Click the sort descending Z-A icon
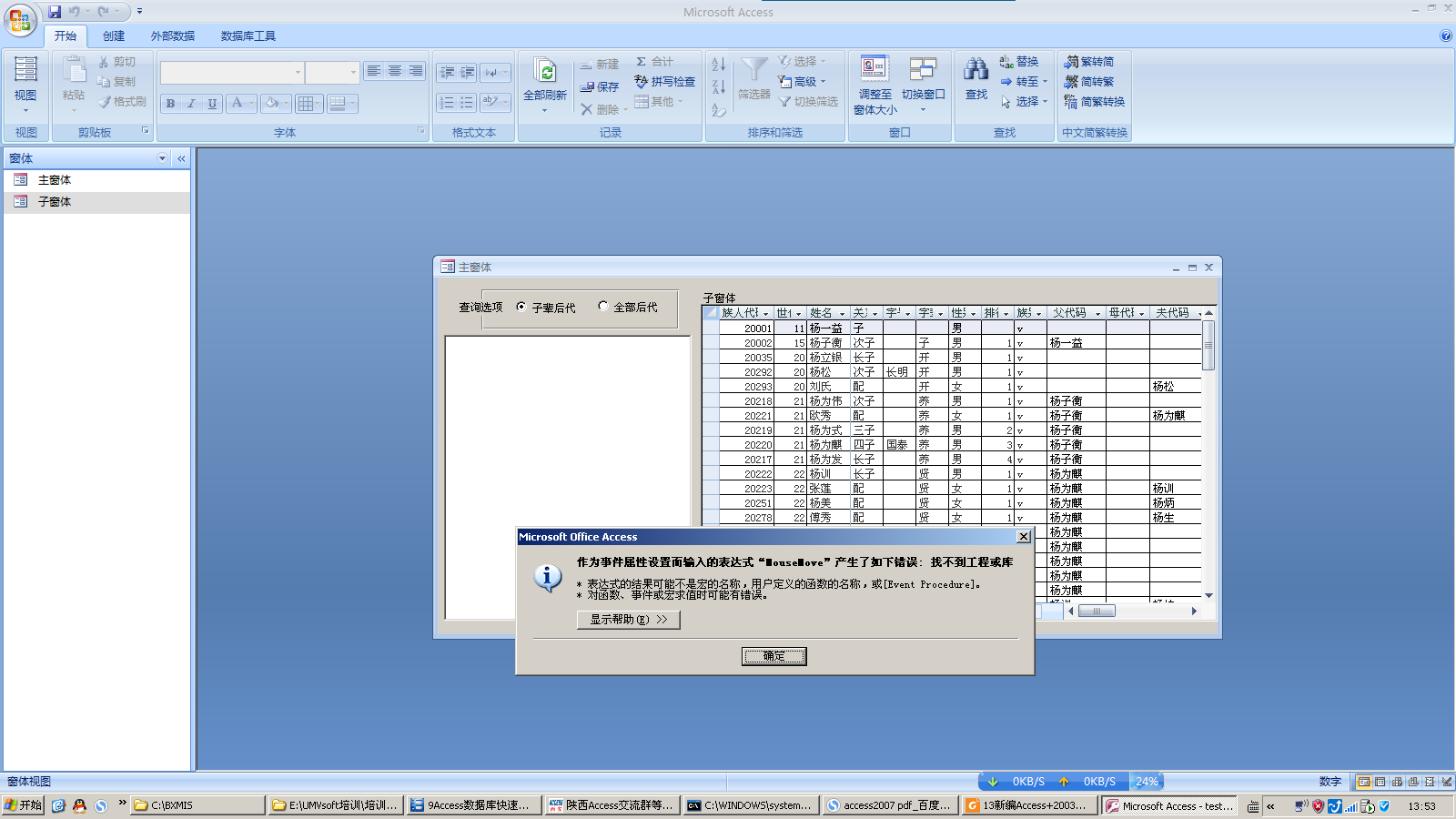1456x819 pixels. click(719, 87)
